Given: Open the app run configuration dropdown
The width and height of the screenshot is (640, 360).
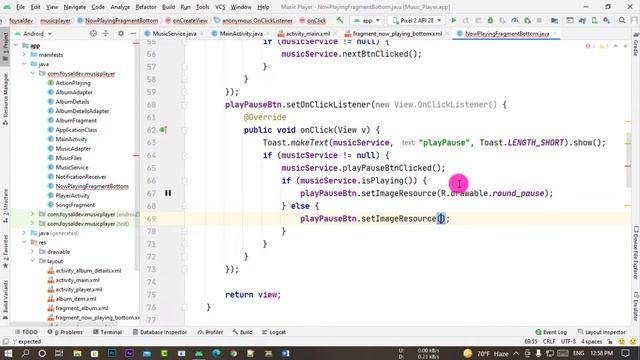Looking at the screenshot, I should pos(367,20).
